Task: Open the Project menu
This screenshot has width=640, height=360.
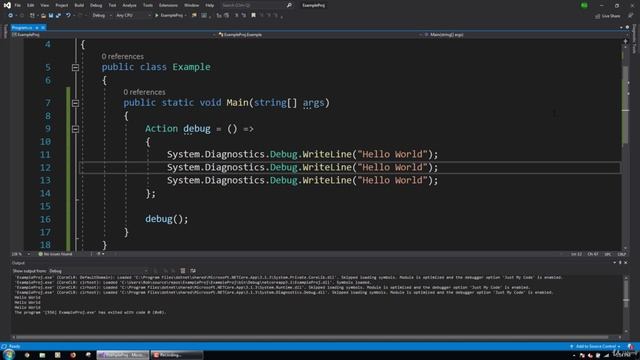Action: coord(62,5)
